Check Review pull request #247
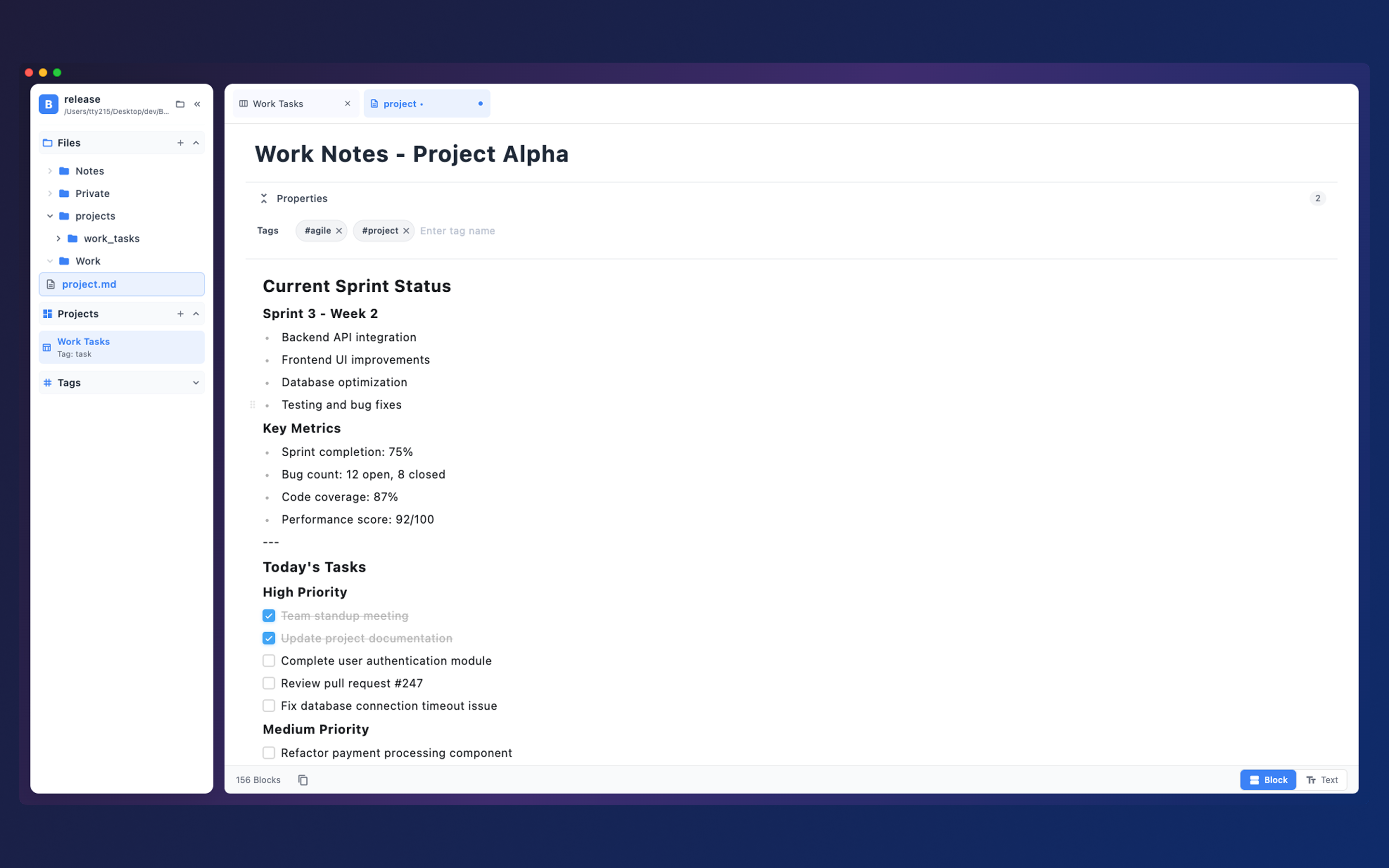This screenshot has height=868, width=1389. coord(269,683)
